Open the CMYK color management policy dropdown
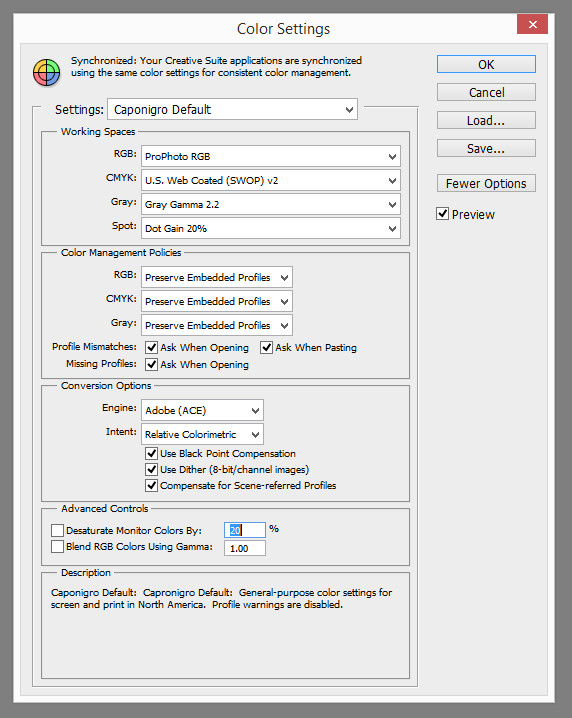The image size is (572, 718). click(217, 301)
